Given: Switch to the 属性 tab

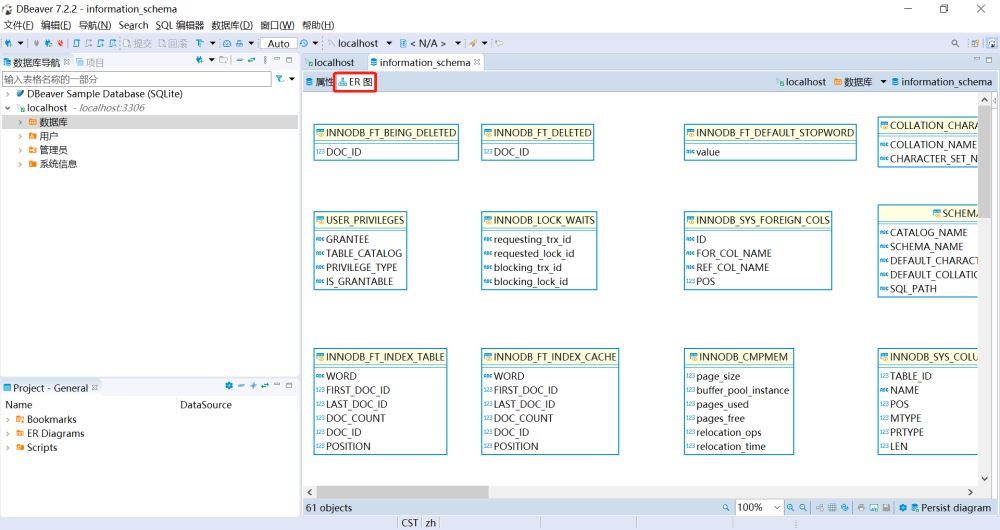Looking at the screenshot, I should 319,82.
